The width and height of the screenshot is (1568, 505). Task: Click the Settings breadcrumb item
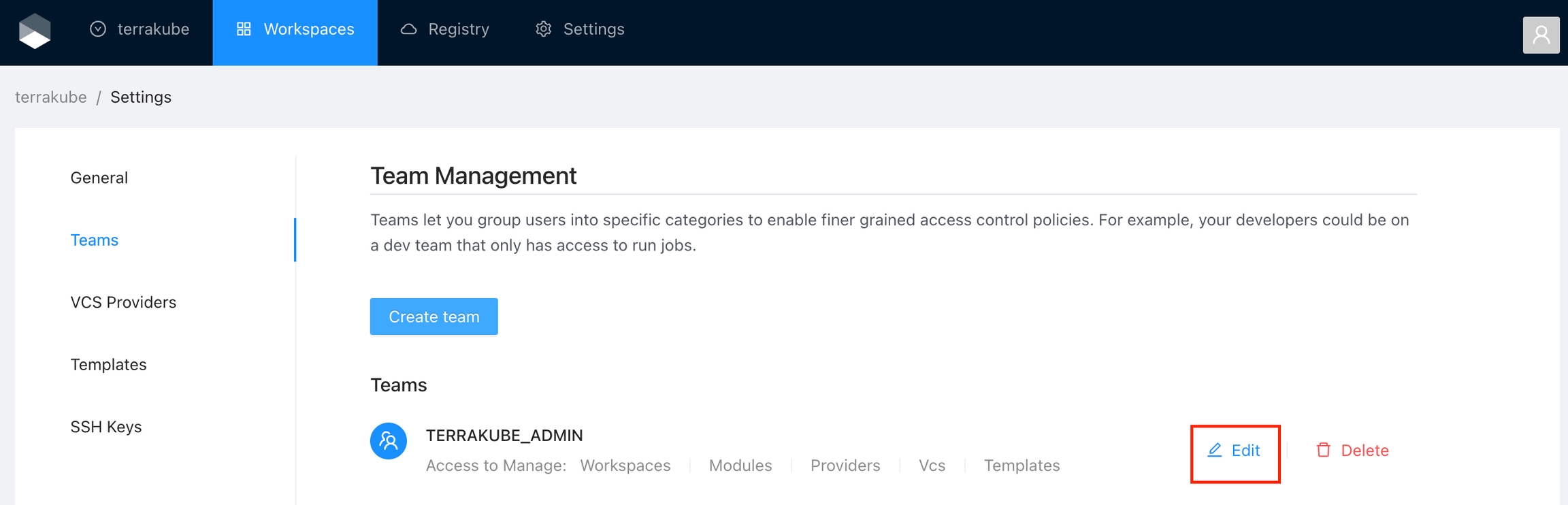[141, 97]
